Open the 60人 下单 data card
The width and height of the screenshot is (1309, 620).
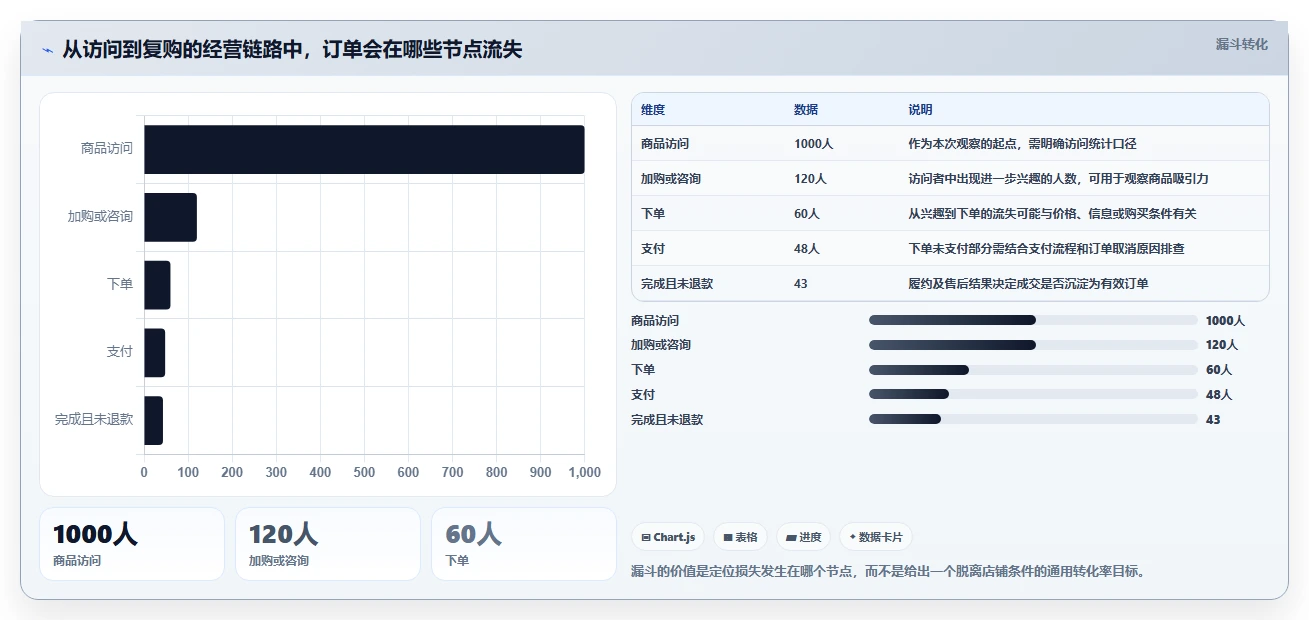click(524, 544)
